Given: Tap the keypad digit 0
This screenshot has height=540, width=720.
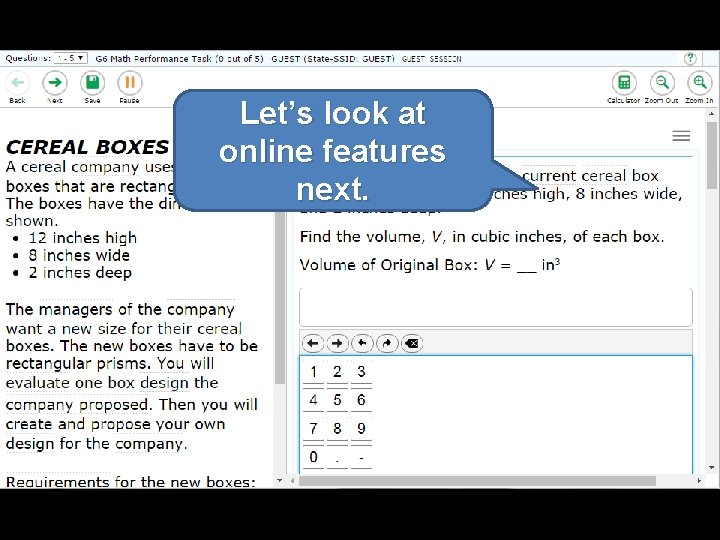Looking at the screenshot, I should tap(313, 457).
